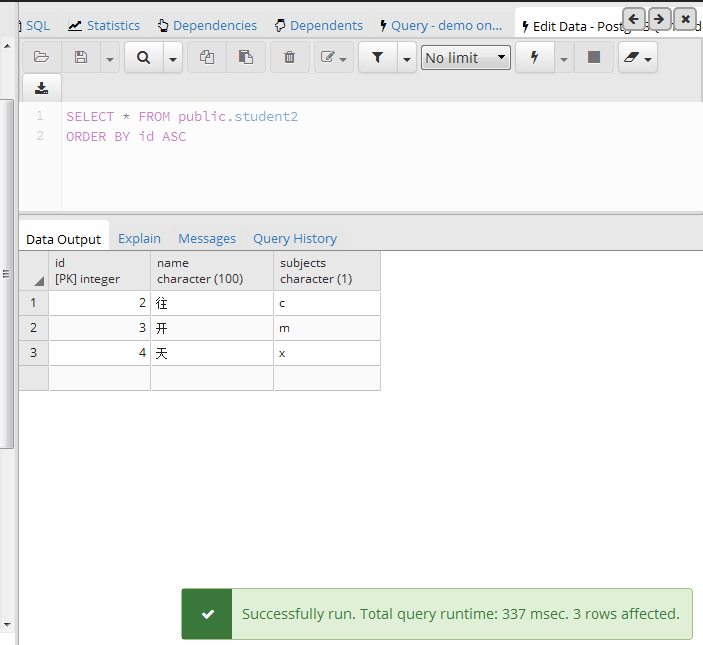The width and height of the screenshot is (703, 645).
Task: Click the Find magnifier icon
Action: 143,57
